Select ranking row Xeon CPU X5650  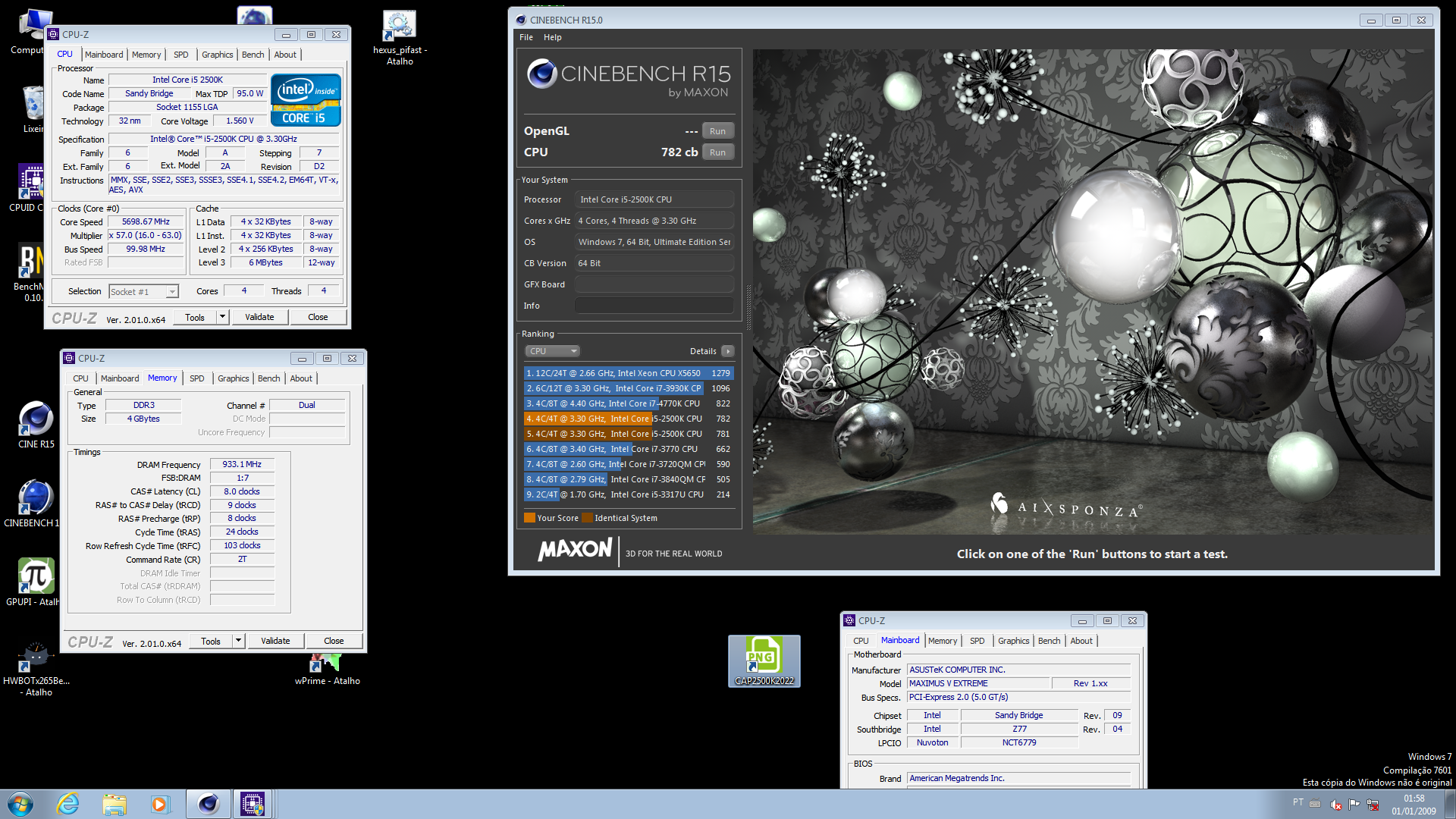pos(628,373)
